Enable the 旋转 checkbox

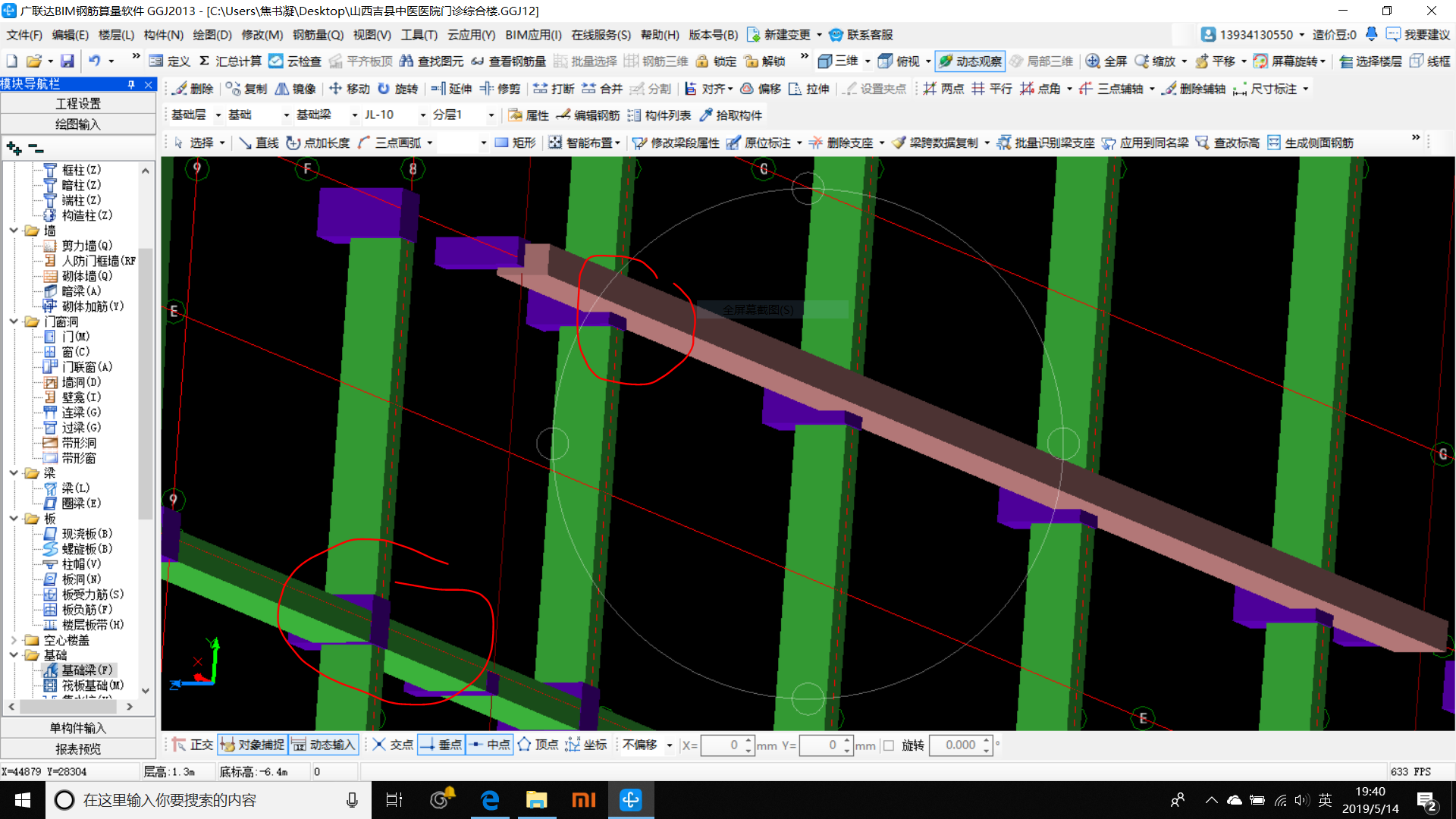(x=889, y=745)
